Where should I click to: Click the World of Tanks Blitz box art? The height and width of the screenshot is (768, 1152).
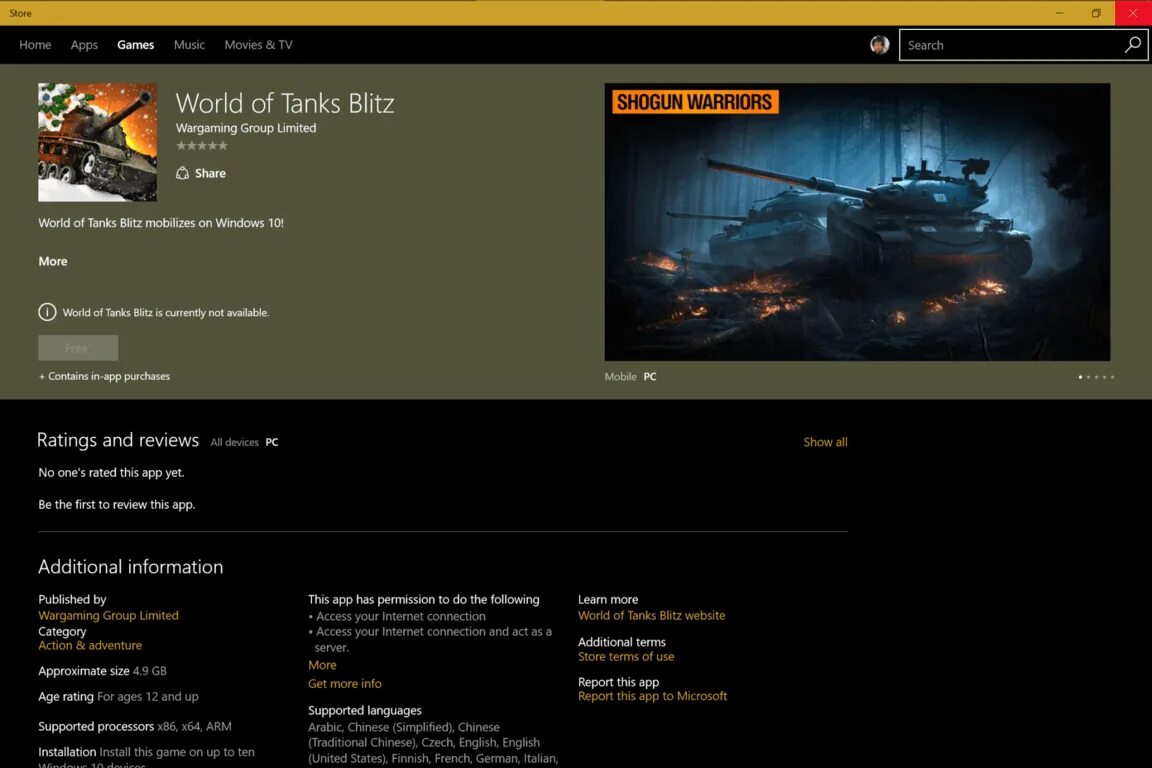(97, 142)
